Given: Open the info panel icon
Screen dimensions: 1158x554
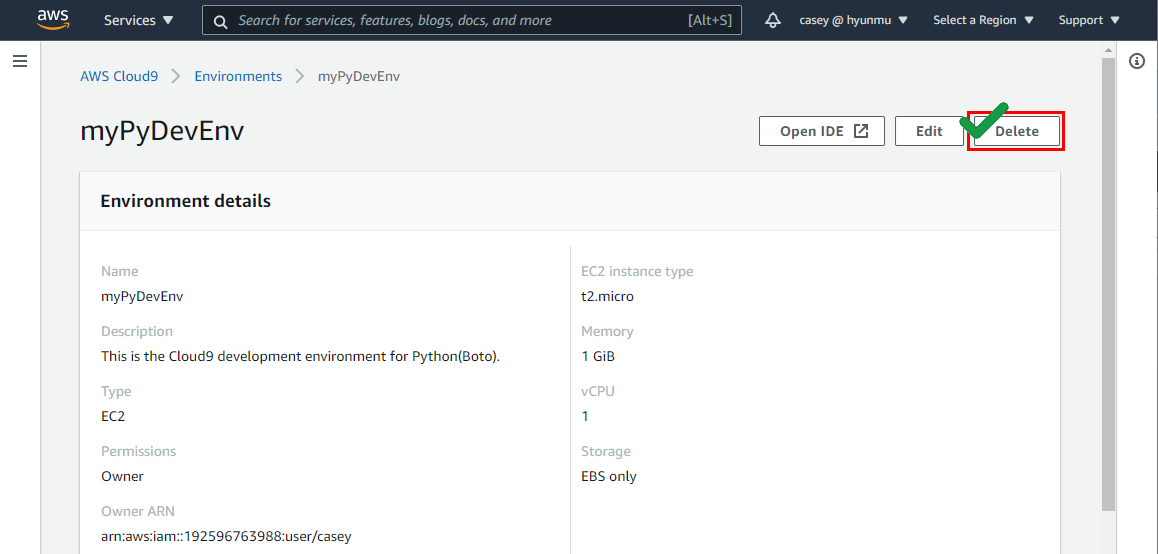Looking at the screenshot, I should pyautogui.click(x=1137, y=61).
